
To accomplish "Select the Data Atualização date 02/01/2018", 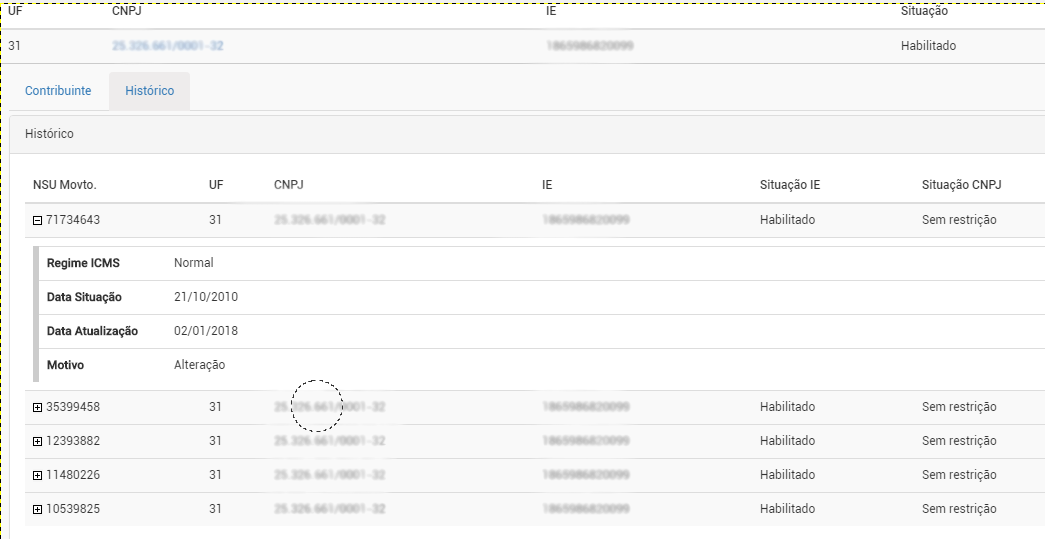I will [206, 331].
